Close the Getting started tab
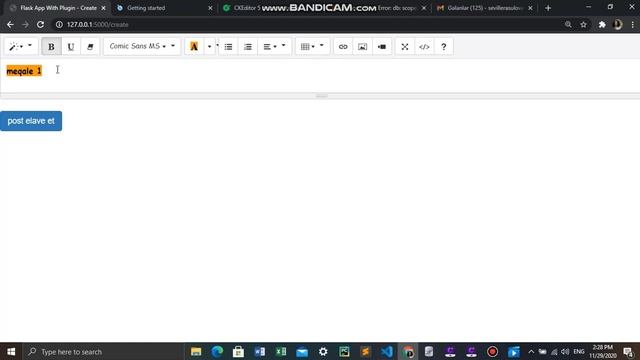The height and width of the screenshot is (360, 640). 210,8
